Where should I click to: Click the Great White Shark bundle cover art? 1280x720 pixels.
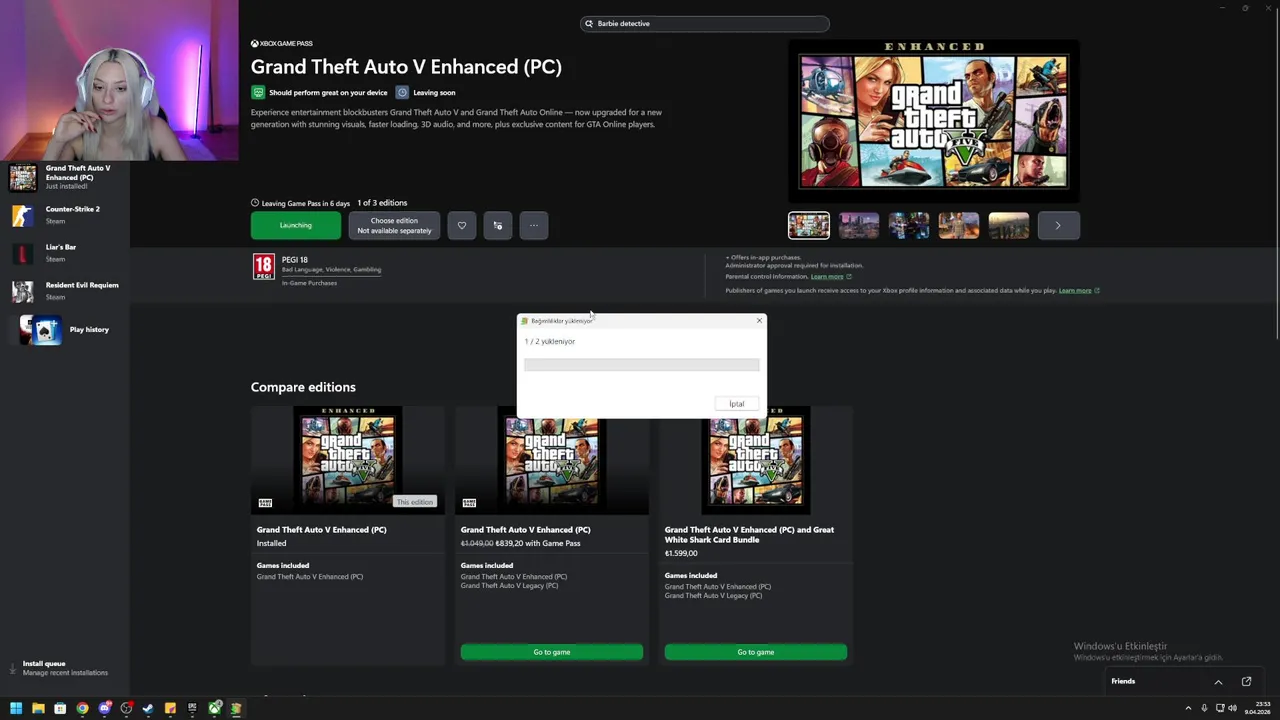(756, 460)
